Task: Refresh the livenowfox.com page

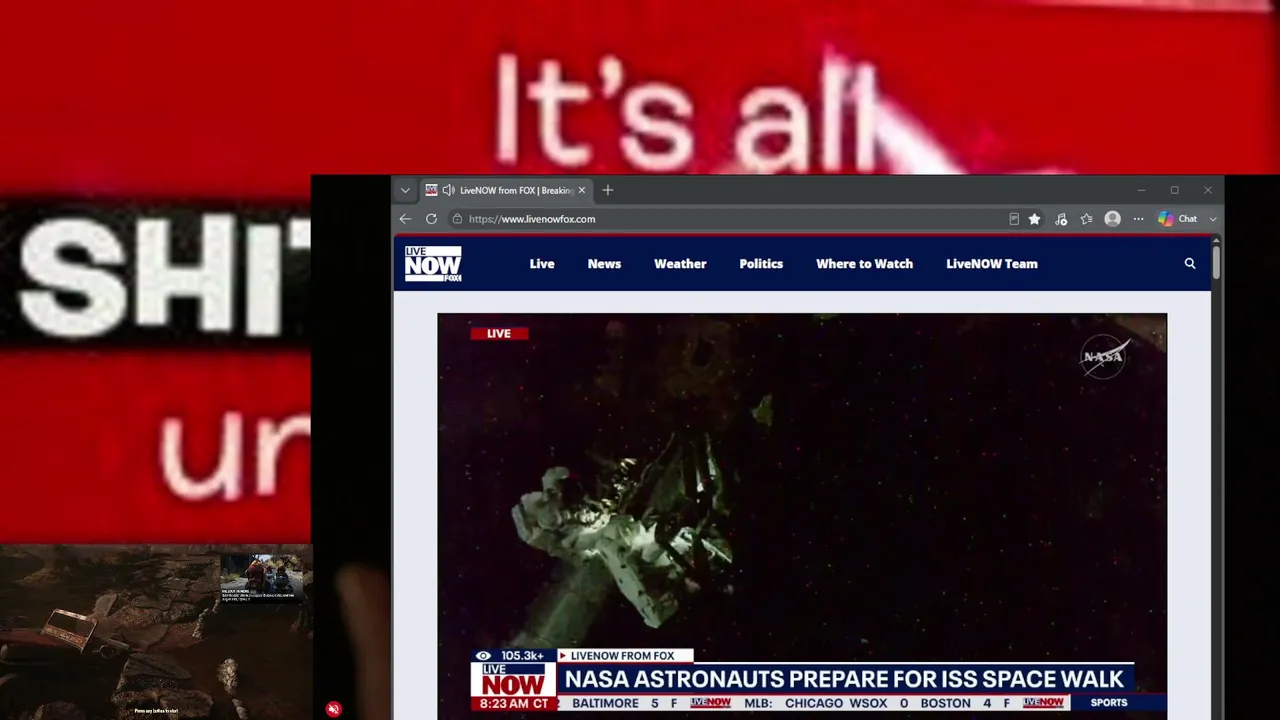Action: point(431,219)
